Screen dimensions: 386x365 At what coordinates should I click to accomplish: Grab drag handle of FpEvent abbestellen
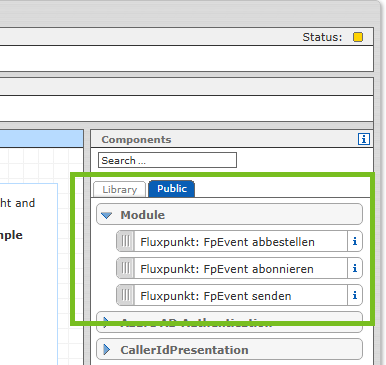pyautogui.click(x=126, y=241)
